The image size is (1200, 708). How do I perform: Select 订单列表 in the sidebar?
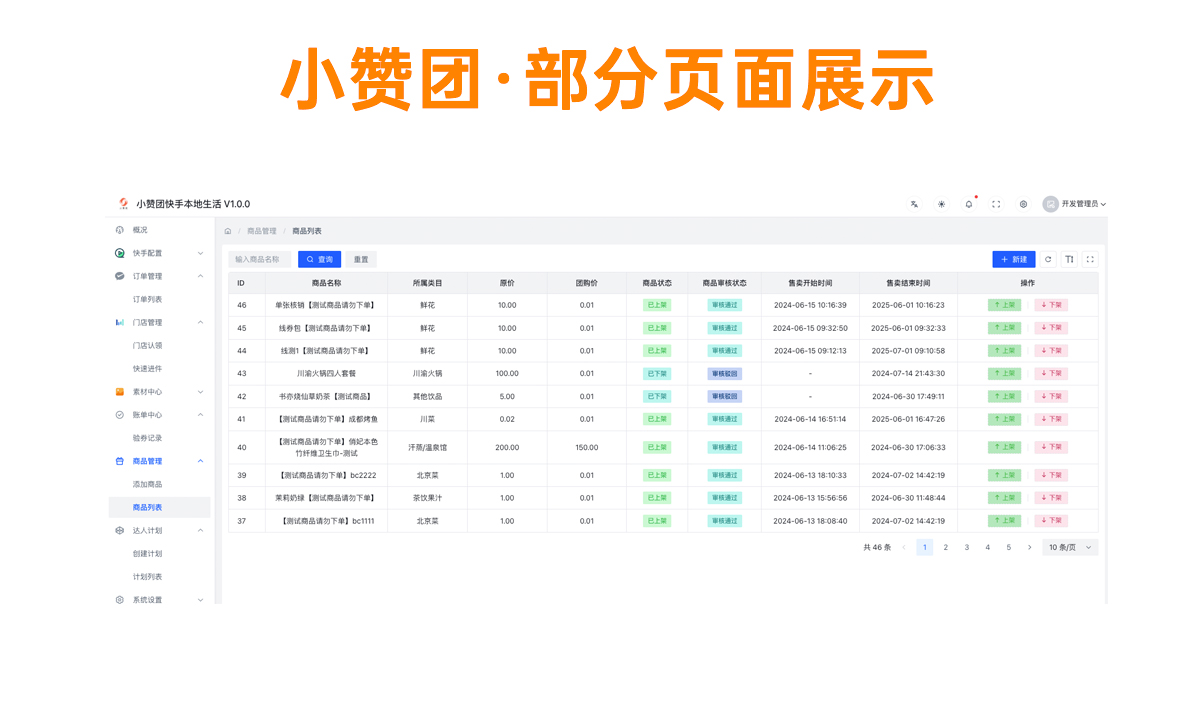pos(147,299)
